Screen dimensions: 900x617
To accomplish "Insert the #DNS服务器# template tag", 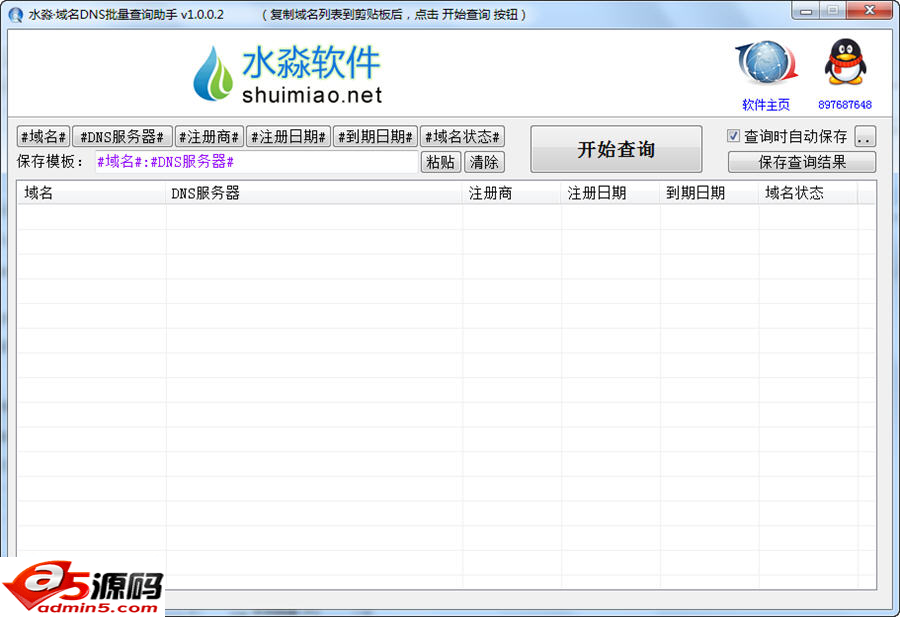I will [x=122, y=137].
